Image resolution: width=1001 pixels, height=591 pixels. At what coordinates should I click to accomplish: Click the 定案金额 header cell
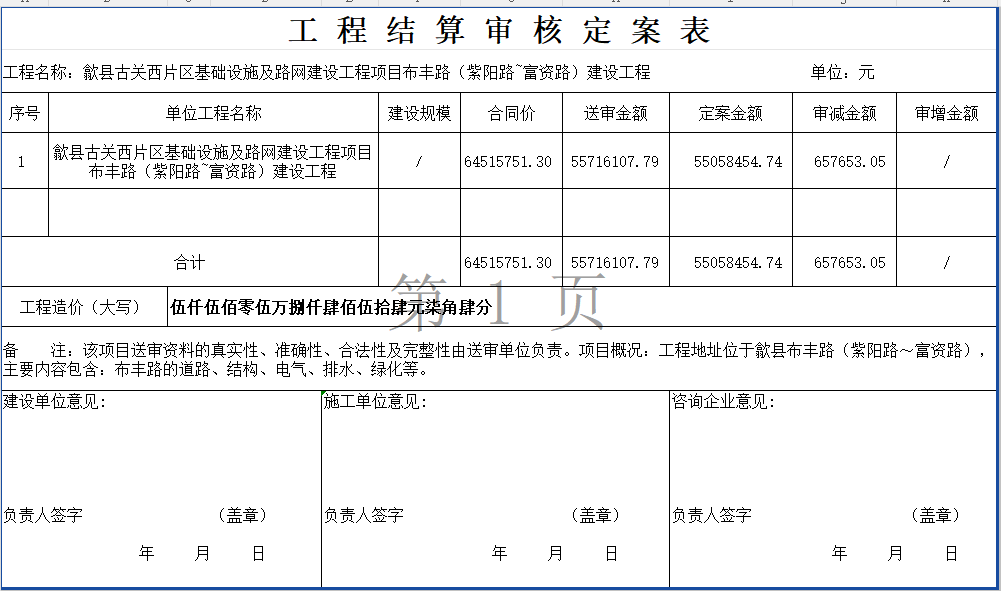pos(730,114)
